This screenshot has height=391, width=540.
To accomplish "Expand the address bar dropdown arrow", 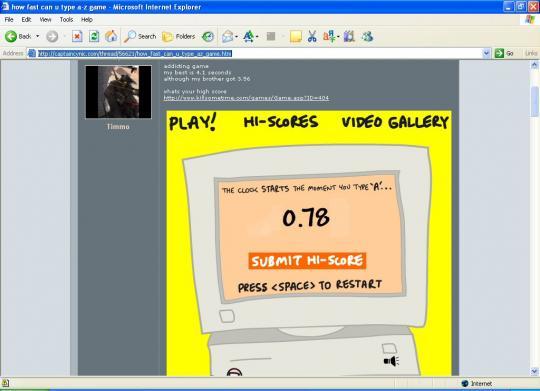I will (486, 53).
